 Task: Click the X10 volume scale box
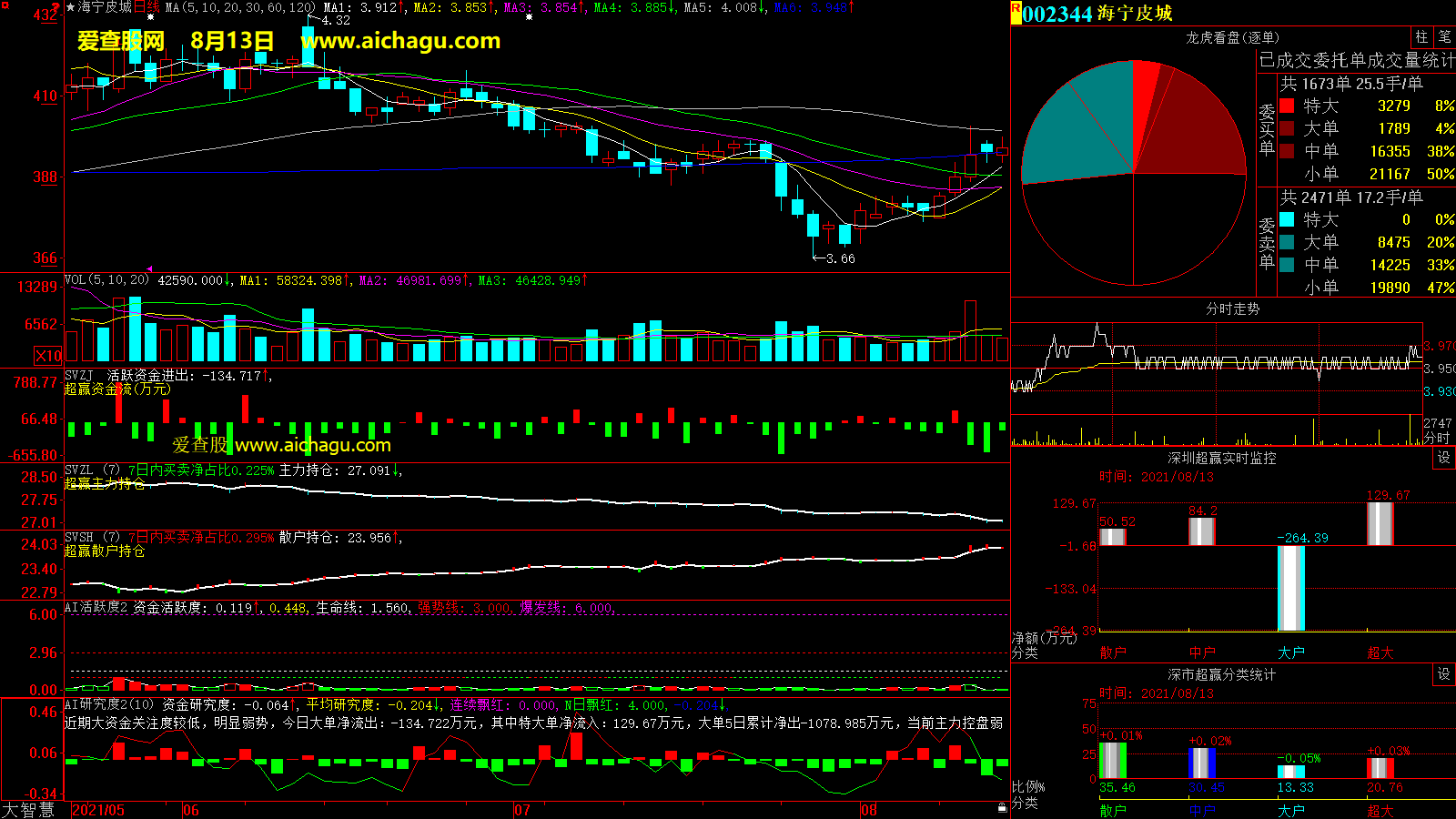coord(47,356)
